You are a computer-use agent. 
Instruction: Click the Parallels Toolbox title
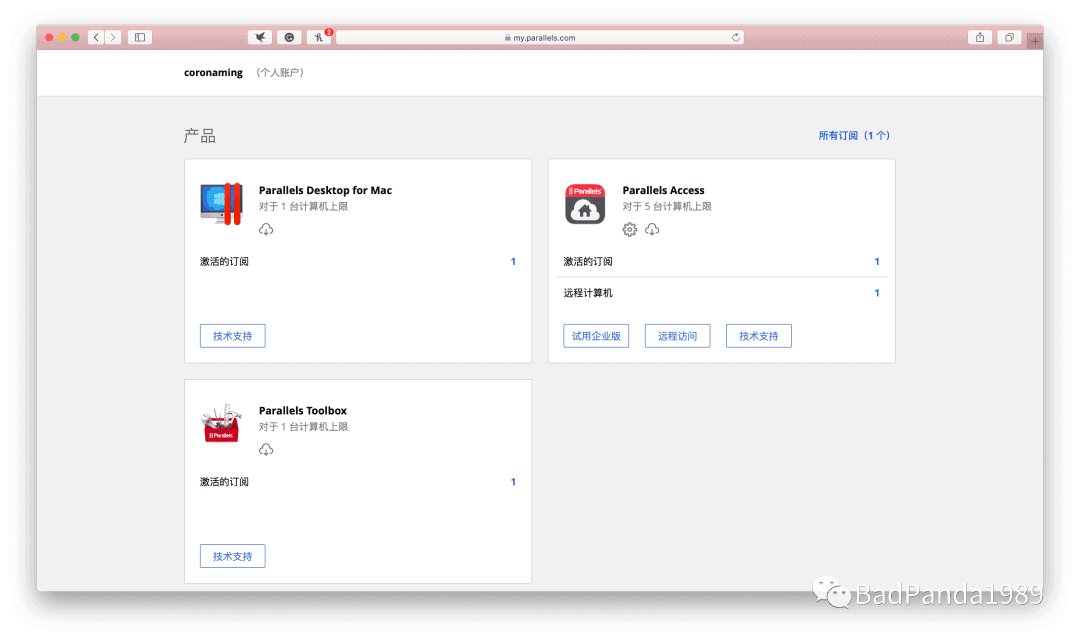(x=302, y=411)
